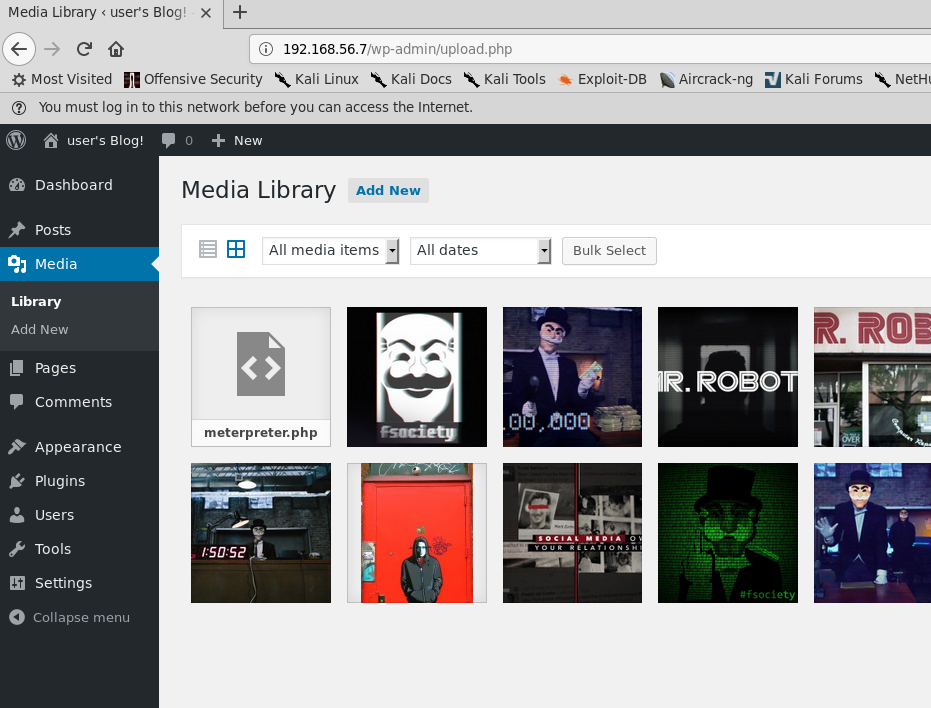Click the Users person icon
The width and height of the screenshot is (931, 708).
[x=17, y=515]
